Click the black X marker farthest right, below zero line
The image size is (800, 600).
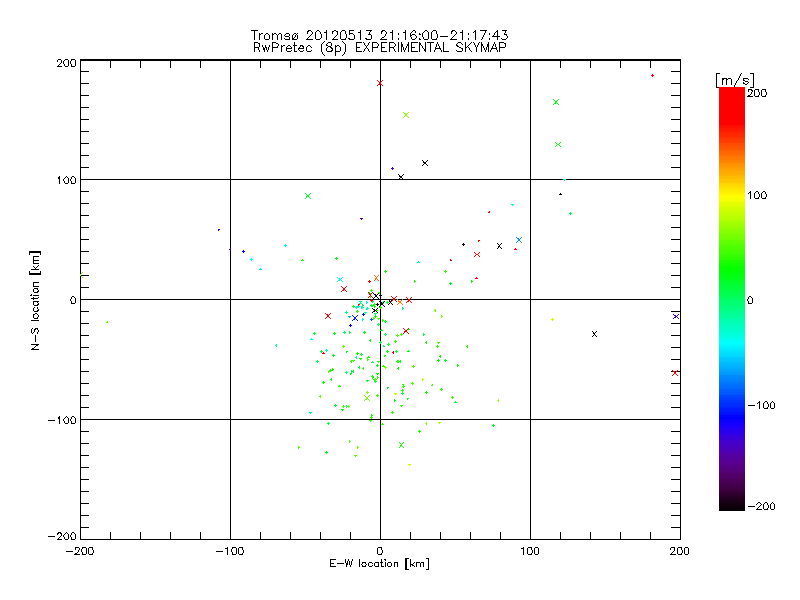(594, 333)
